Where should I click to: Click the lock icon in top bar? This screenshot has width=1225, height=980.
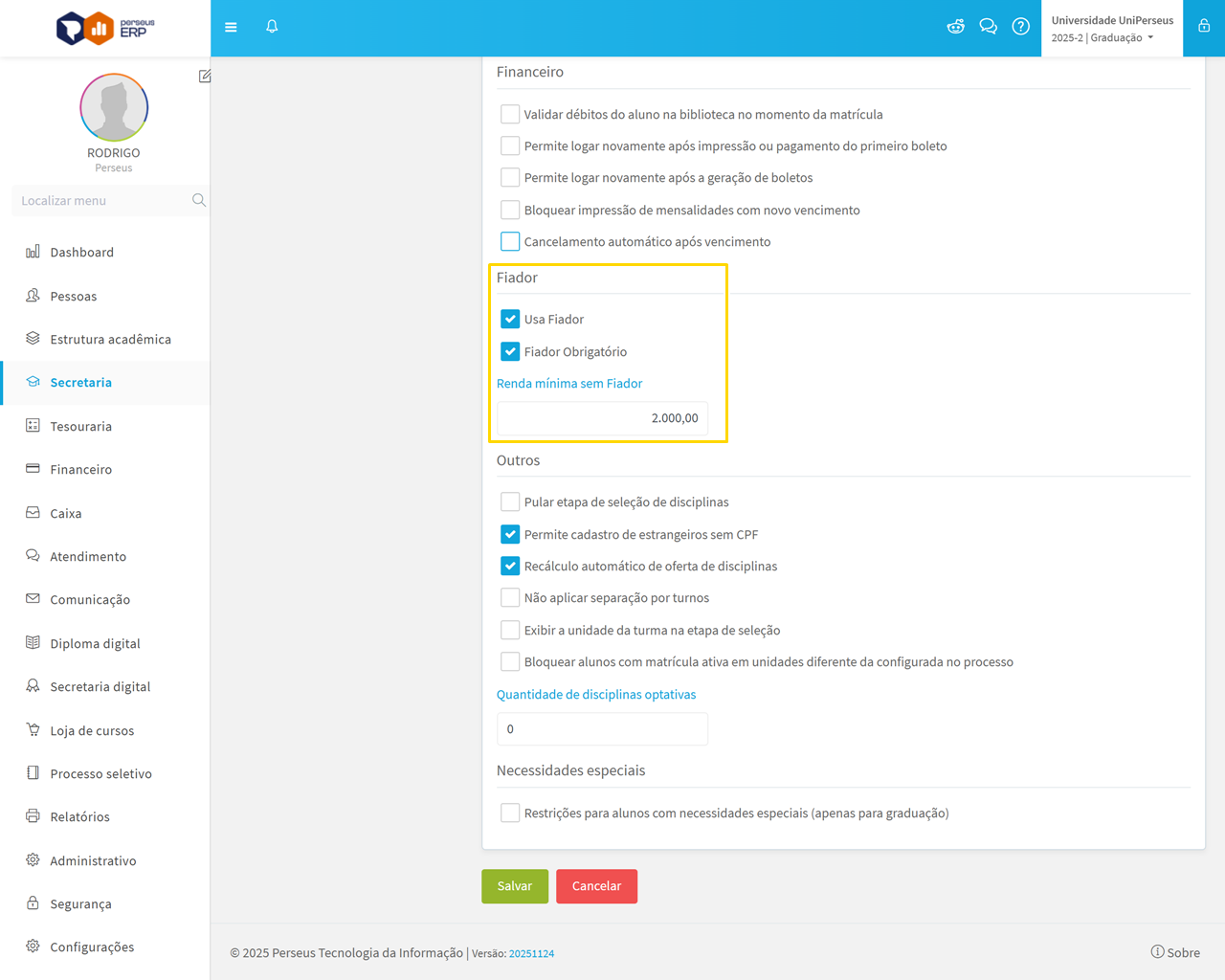click(x=1204, y=27)
